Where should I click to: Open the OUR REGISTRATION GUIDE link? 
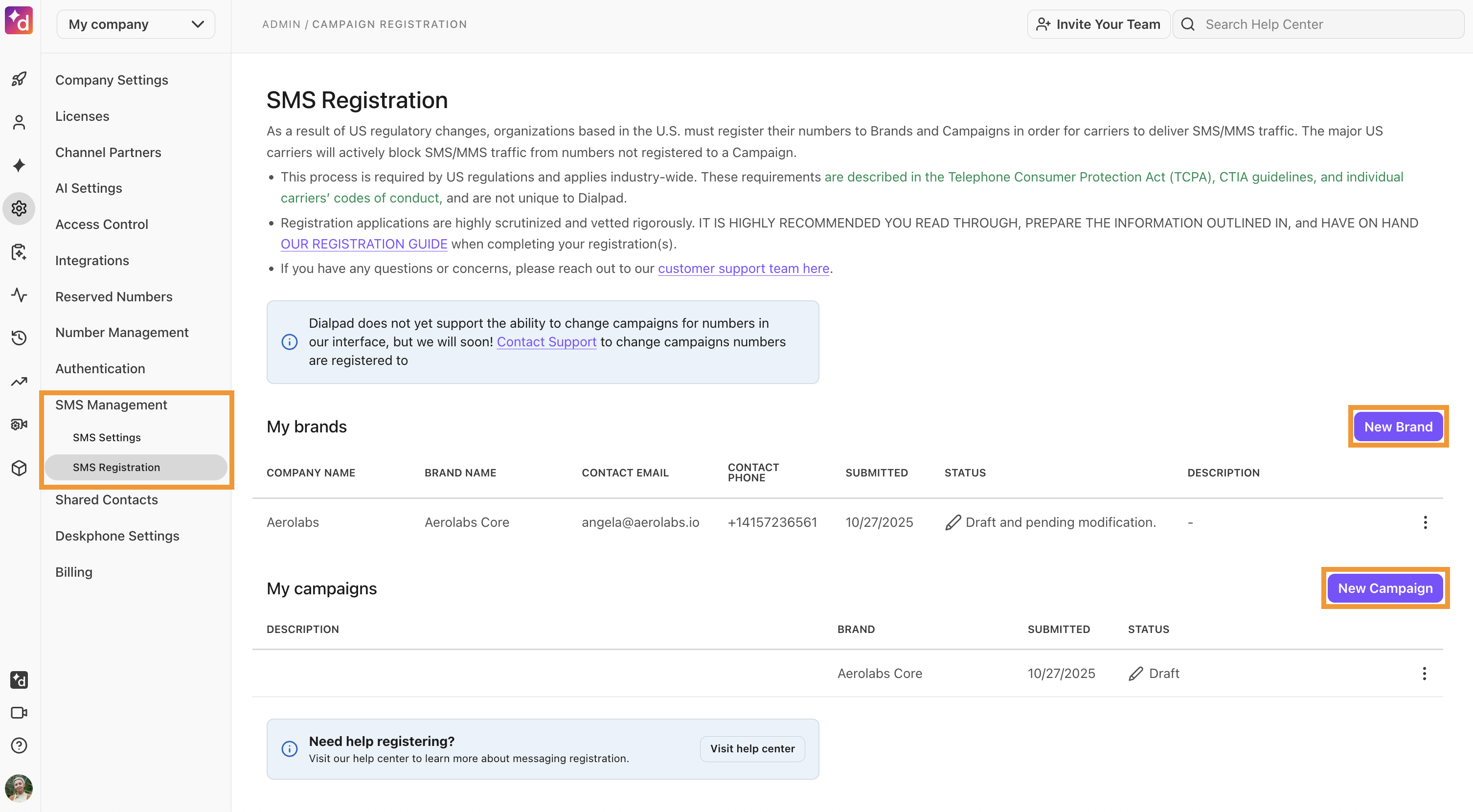[x=363, y=244]
